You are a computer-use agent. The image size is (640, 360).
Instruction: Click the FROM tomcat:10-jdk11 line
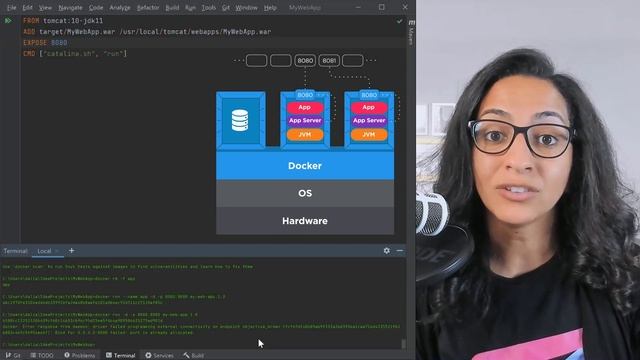(x=63, y=20)
